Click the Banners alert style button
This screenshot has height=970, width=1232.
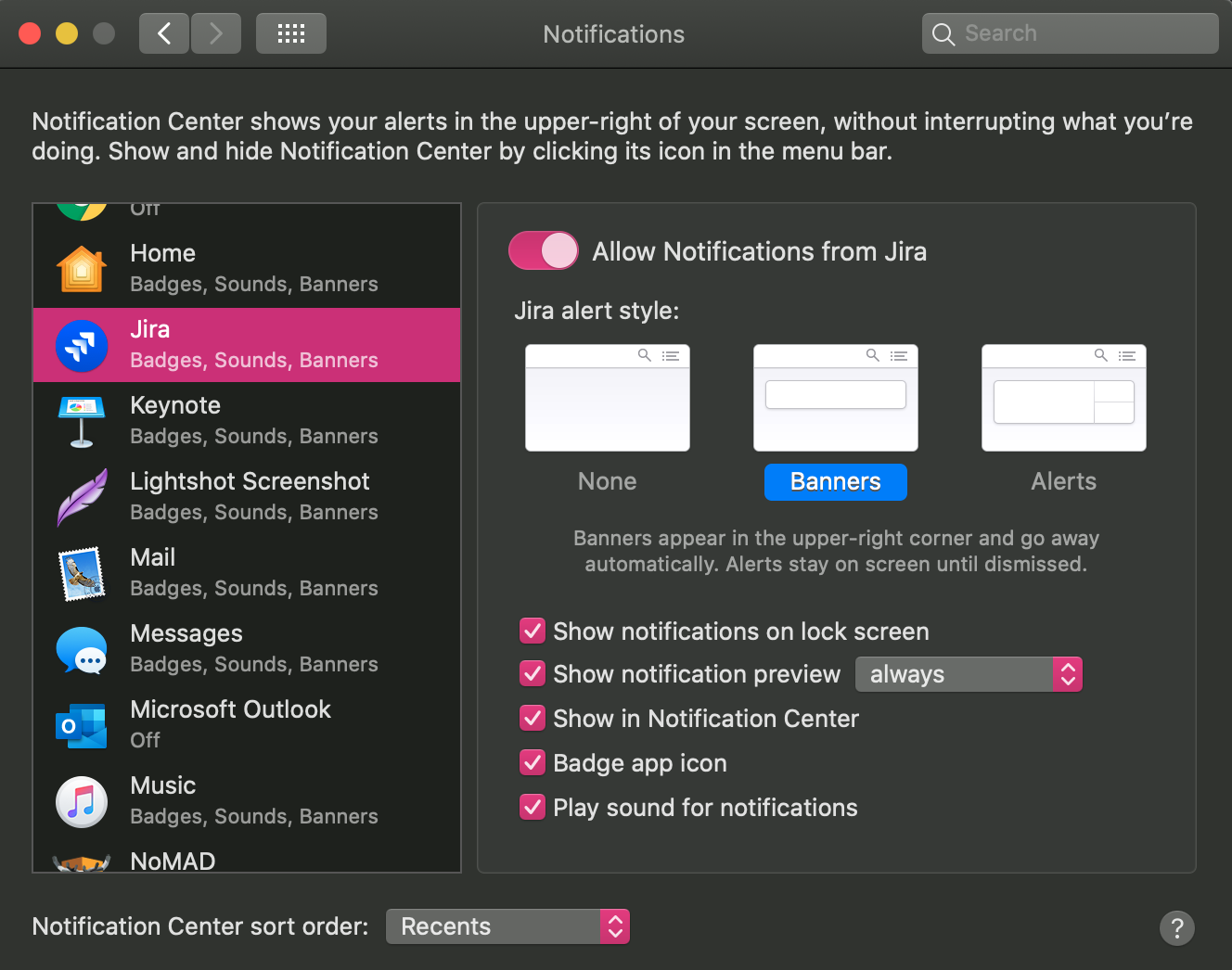point(835,481)
